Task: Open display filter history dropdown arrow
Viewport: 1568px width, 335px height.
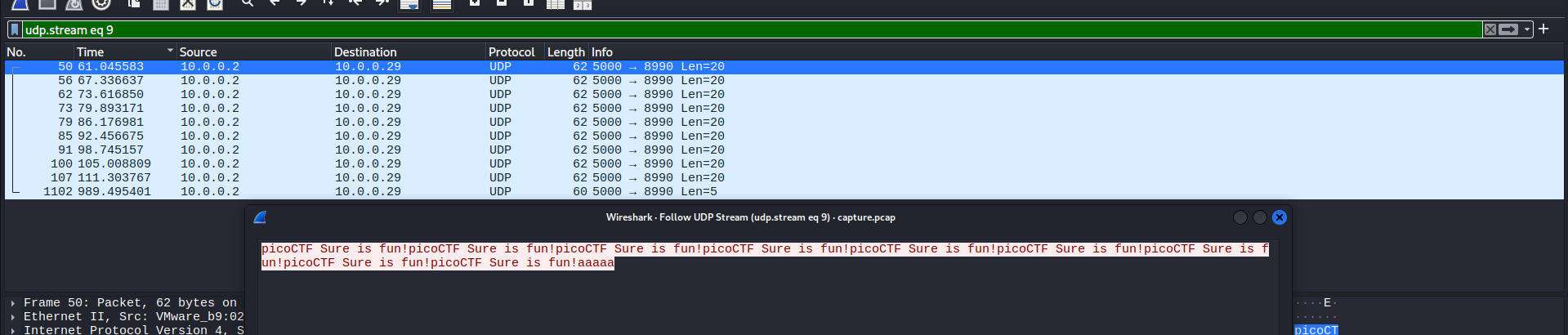Action: click(1526, 29)
